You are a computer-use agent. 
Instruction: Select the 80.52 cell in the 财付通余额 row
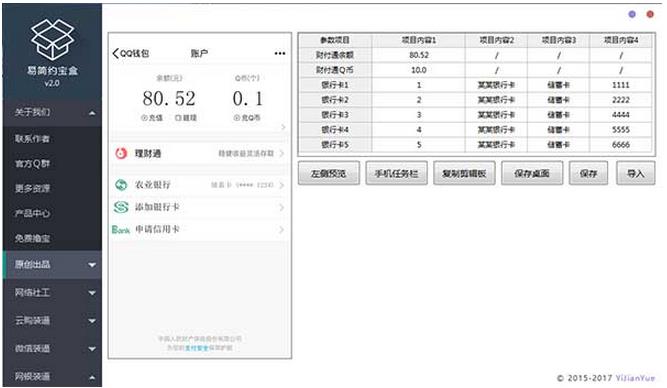419,55
